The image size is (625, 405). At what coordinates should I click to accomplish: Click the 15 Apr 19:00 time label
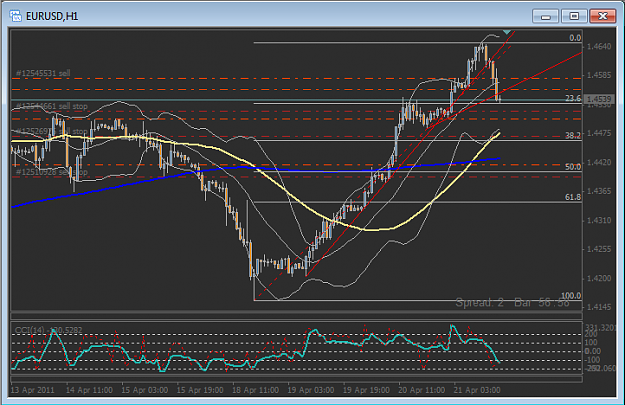pos(200,390)
